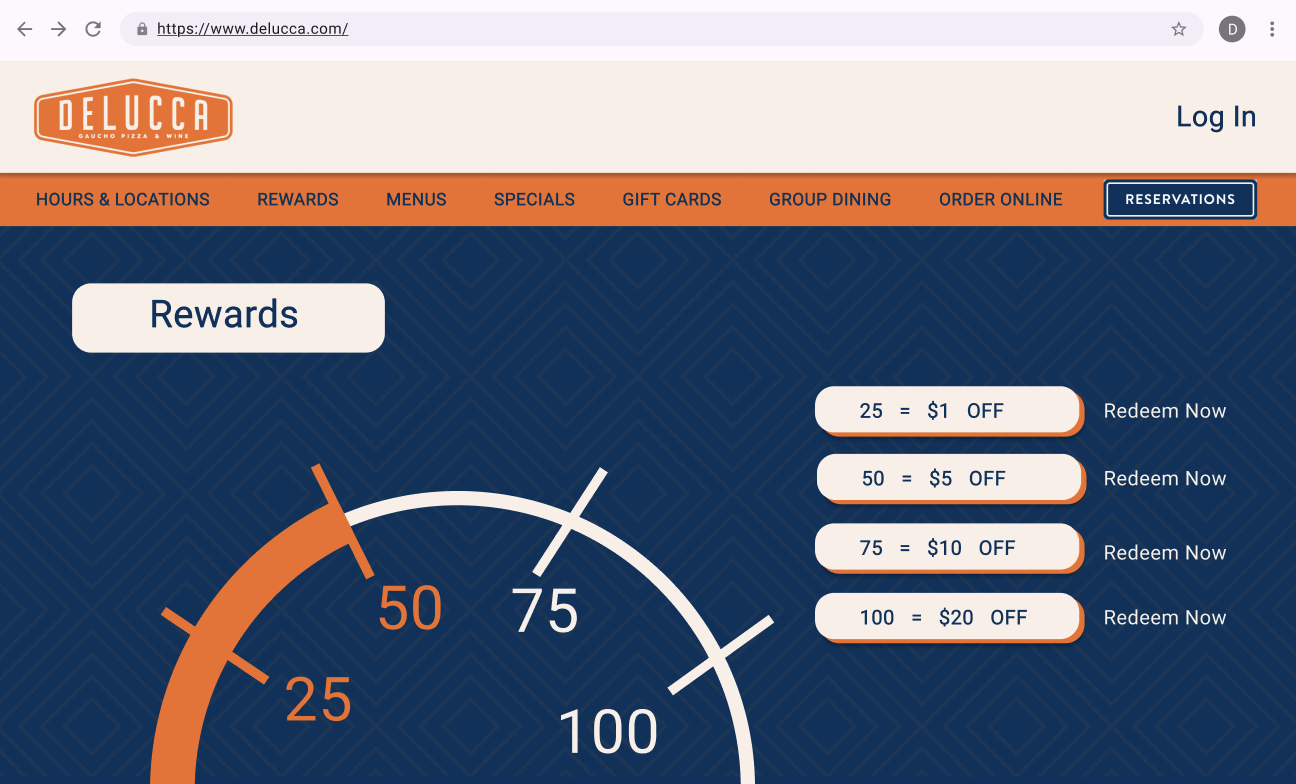The height and width of the screenshot is (784, 1296).
Task: Select the address bar URL field
Action: pos(661,29)
